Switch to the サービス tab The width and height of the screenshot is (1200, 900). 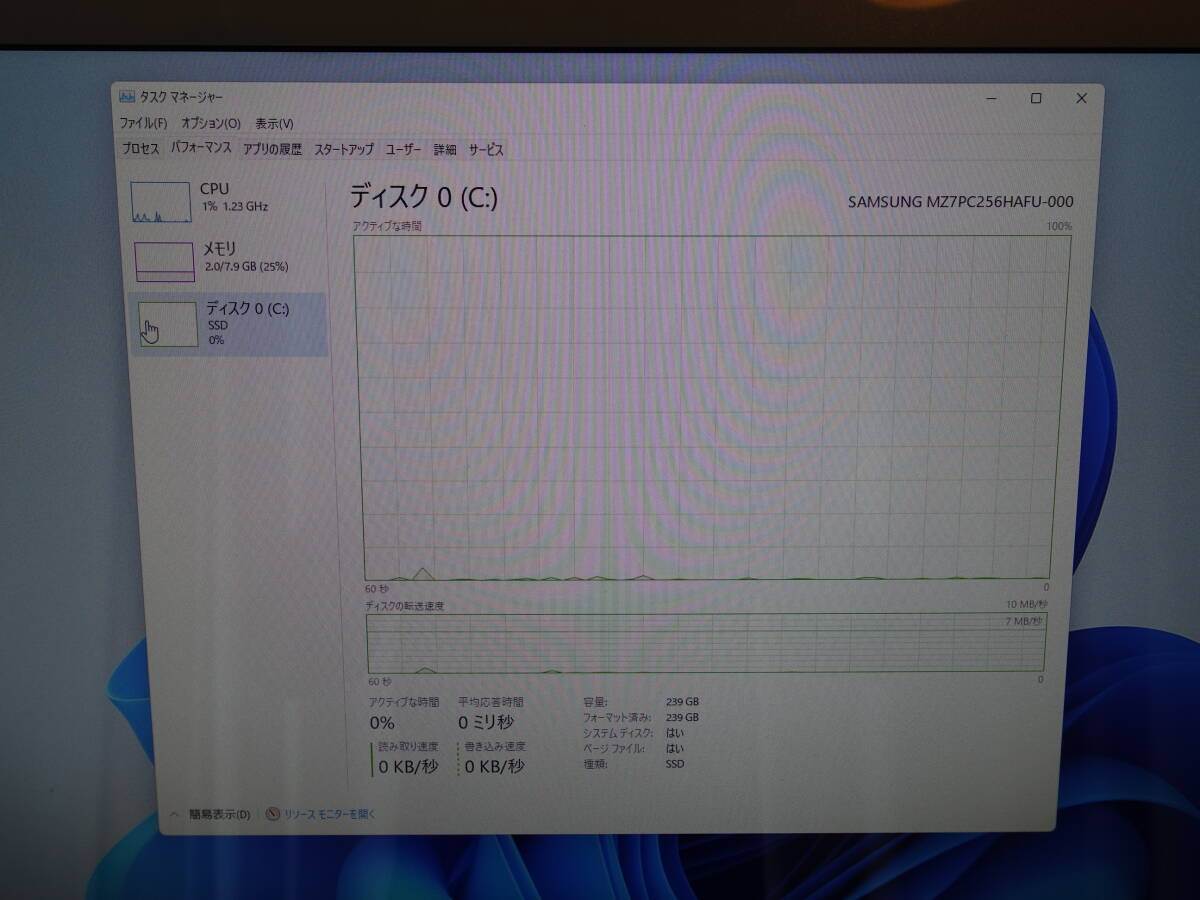486,149
